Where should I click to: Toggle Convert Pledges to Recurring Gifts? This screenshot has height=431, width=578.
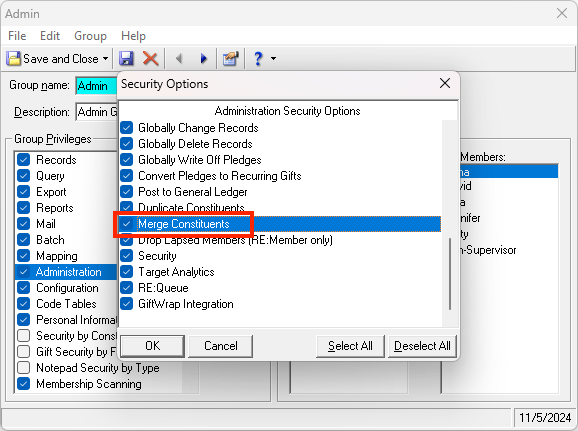126,175
